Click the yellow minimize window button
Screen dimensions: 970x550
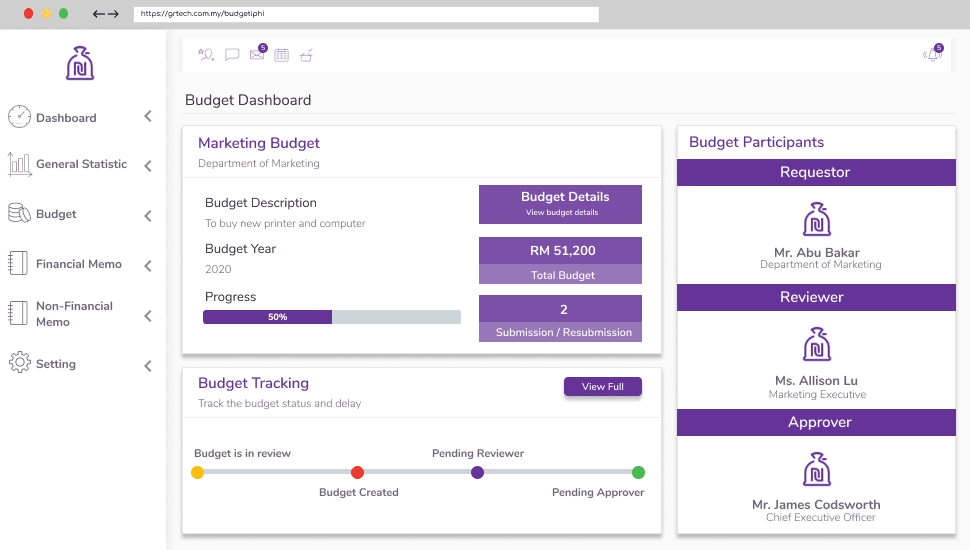pyautogui.click(x=46, y=14)
